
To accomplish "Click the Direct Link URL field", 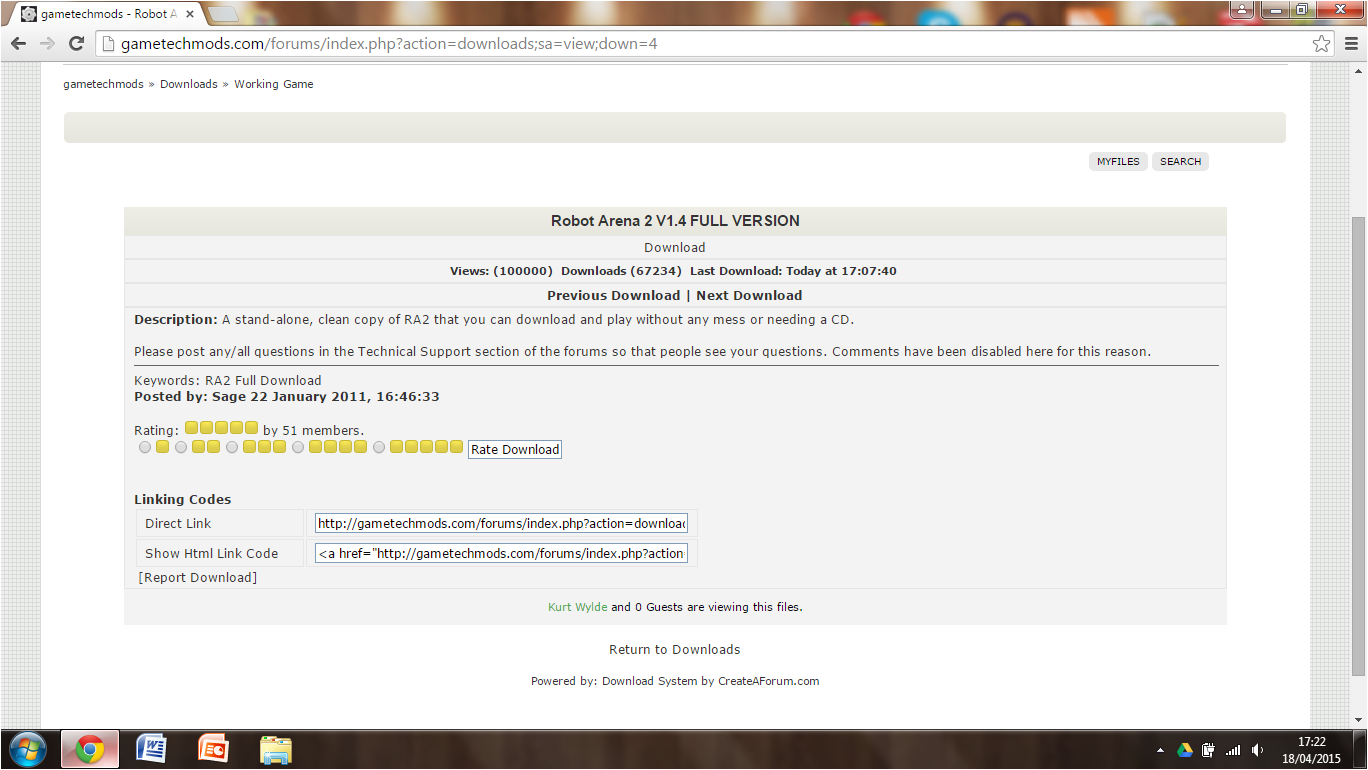I will [501, 523].
